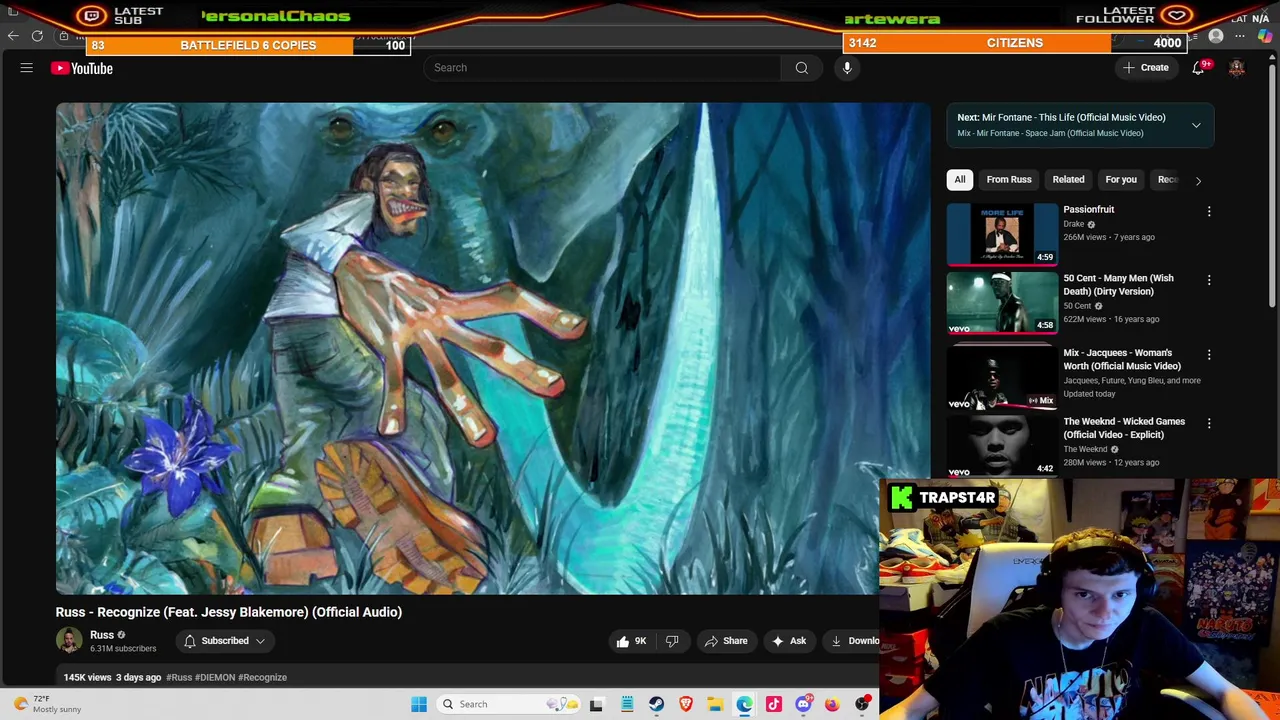Click '6.31M subscribers' text
The width and height of the screenshot is (1280, 720).
(123, 649)
